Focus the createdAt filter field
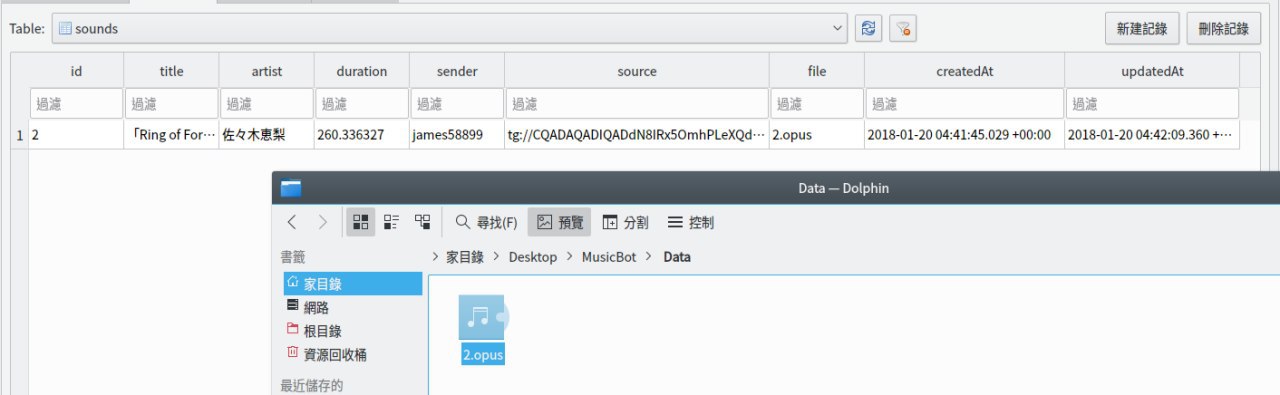 (x=964, y=103)
